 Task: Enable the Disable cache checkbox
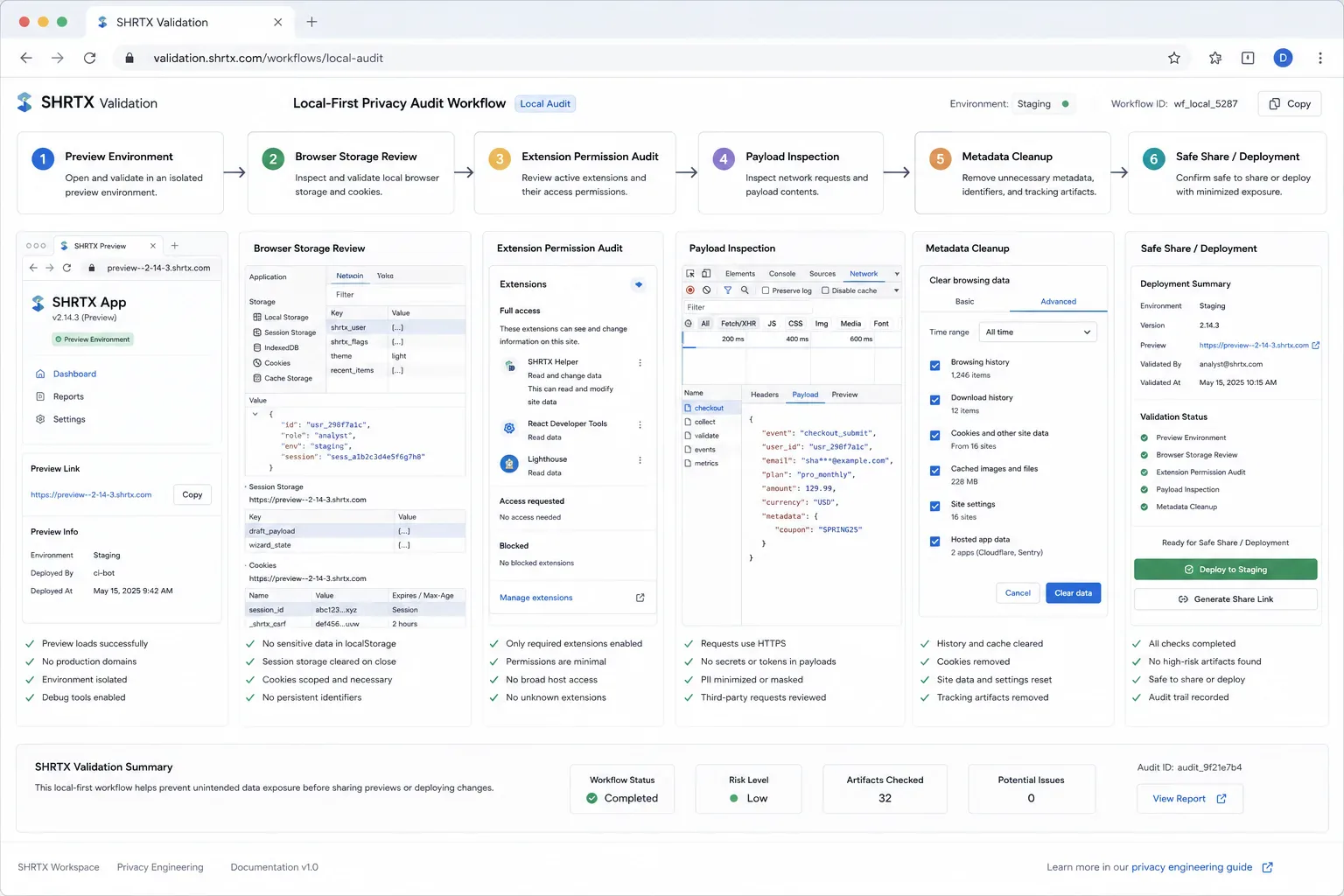[825, 290]
